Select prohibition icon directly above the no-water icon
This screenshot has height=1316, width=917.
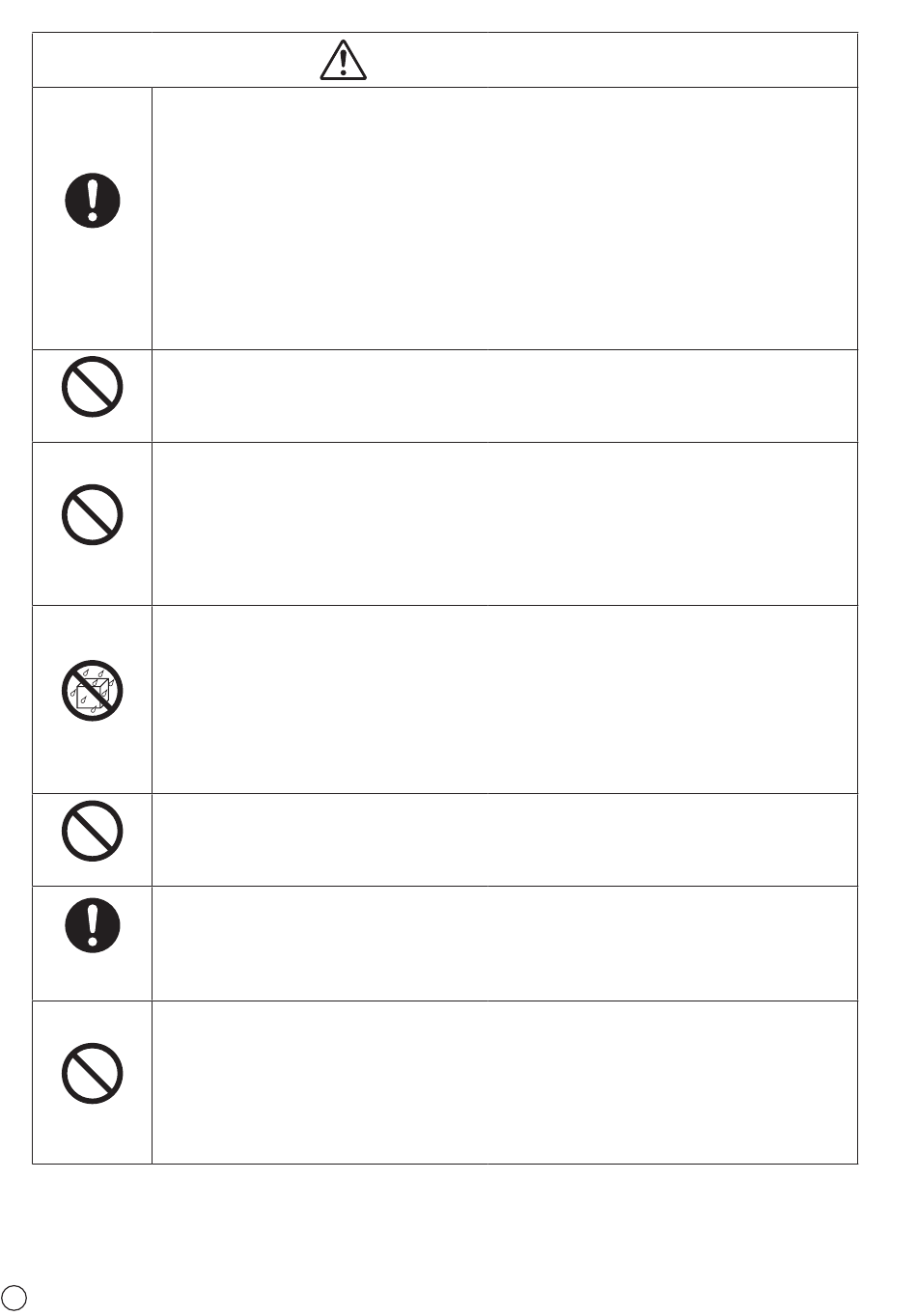coord(93,514)
